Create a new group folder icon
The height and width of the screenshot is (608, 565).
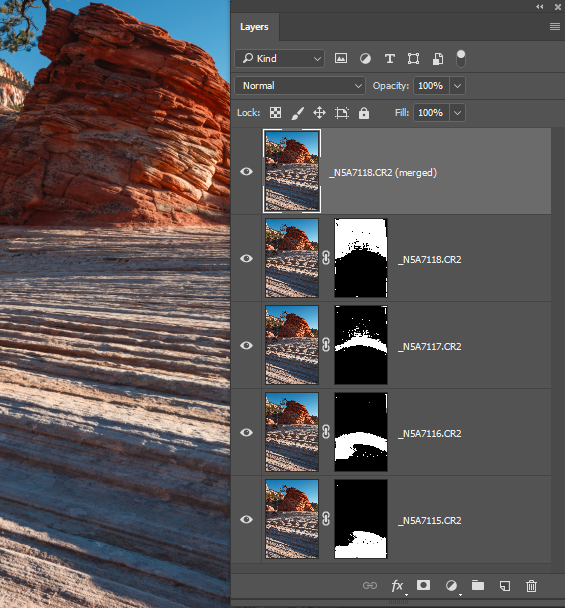pos(478,585)
